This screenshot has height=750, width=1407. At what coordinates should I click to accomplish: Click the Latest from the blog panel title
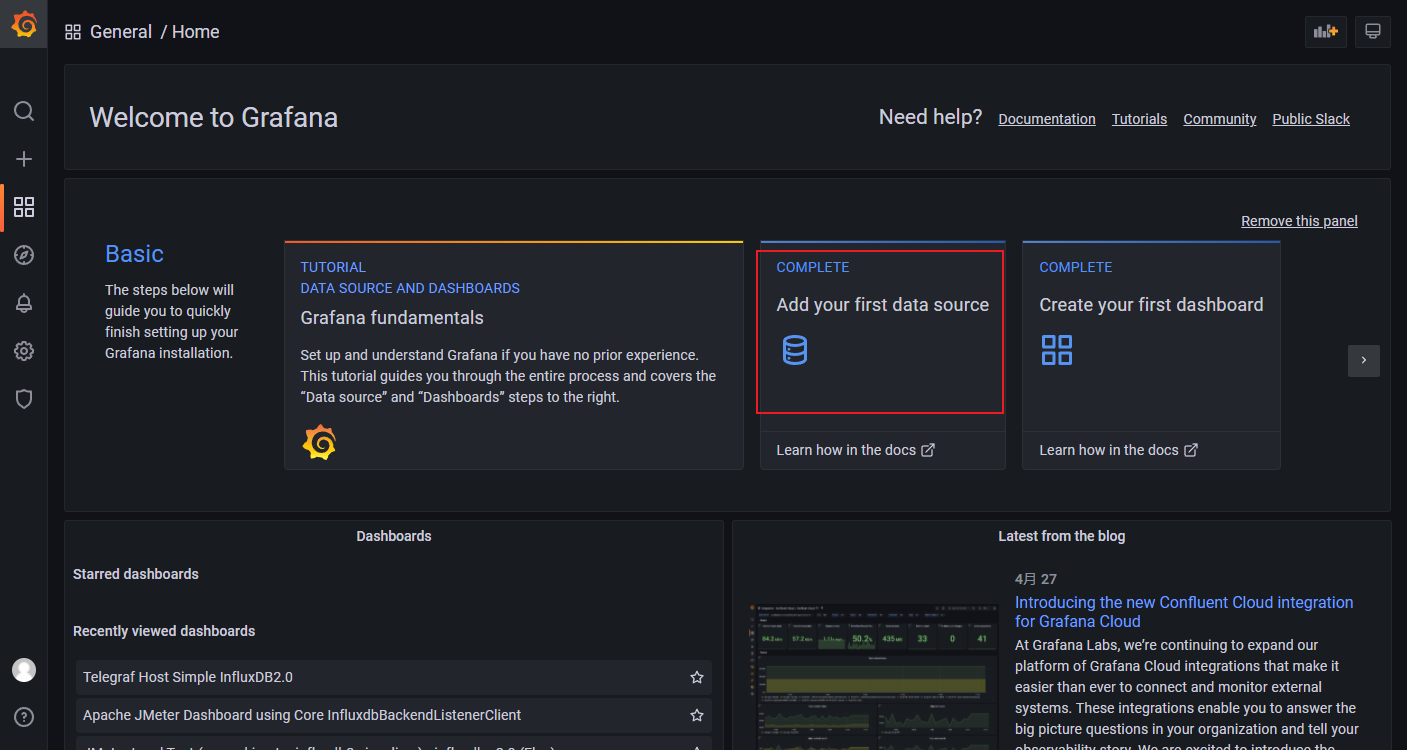tap(1061, 536)
